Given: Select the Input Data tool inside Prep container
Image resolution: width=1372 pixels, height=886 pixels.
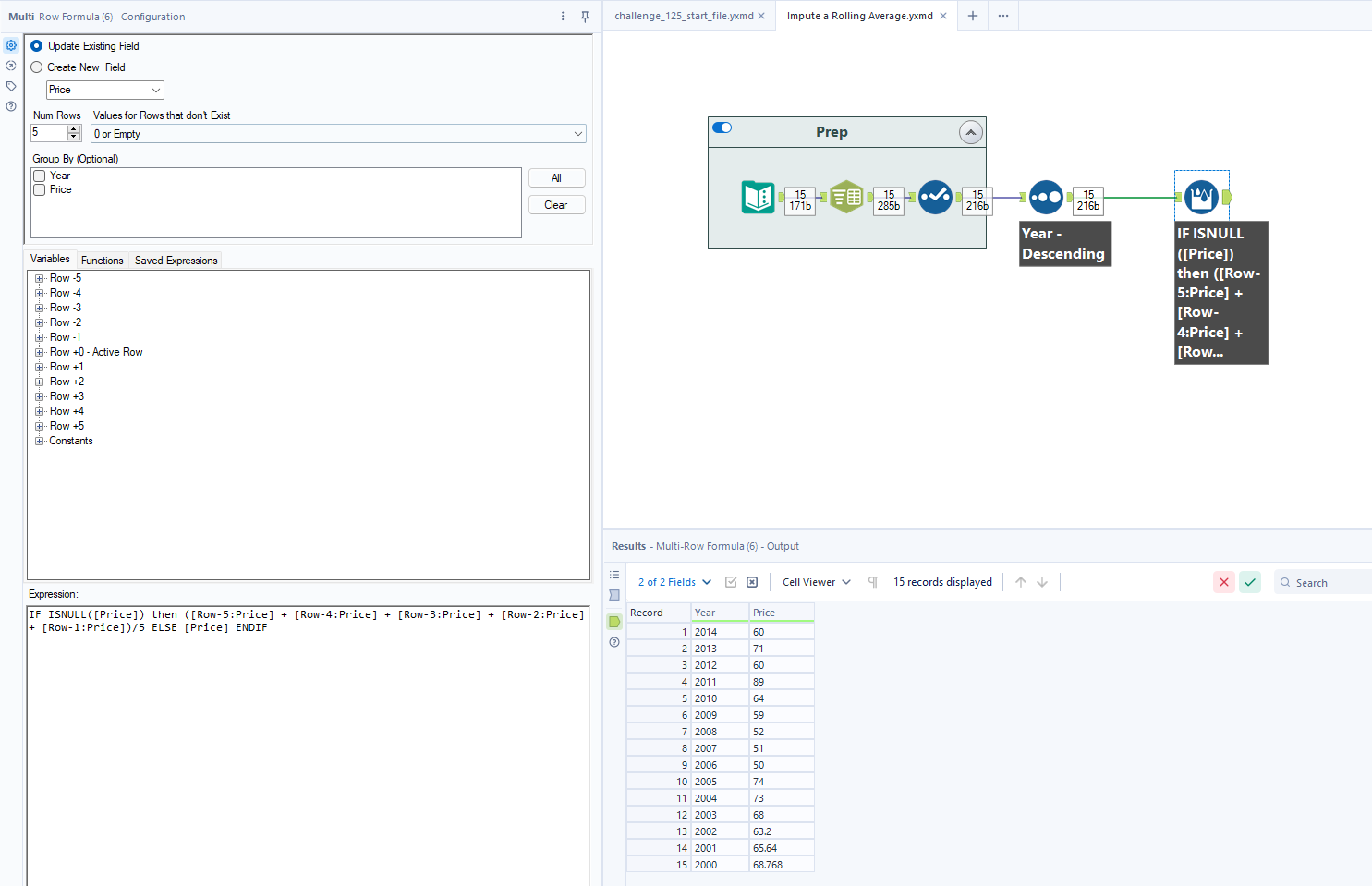Looking at the screenshot, I should point(759,197).
